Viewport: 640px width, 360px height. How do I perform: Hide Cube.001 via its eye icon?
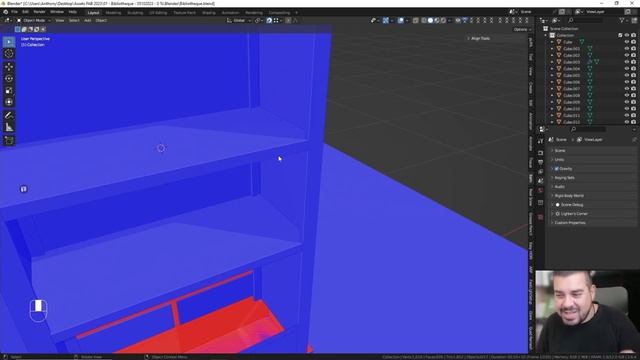click(x=627, y=49)
